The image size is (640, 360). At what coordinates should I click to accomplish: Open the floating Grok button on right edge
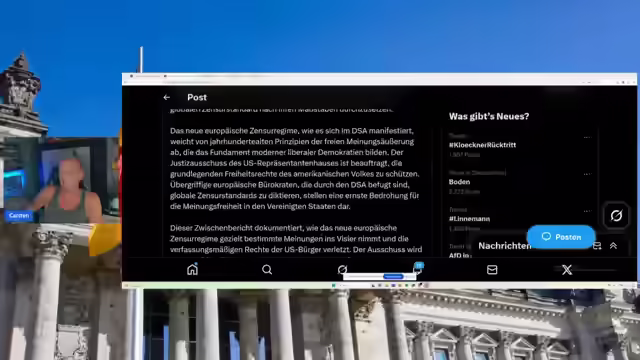[x=616, y=215]
